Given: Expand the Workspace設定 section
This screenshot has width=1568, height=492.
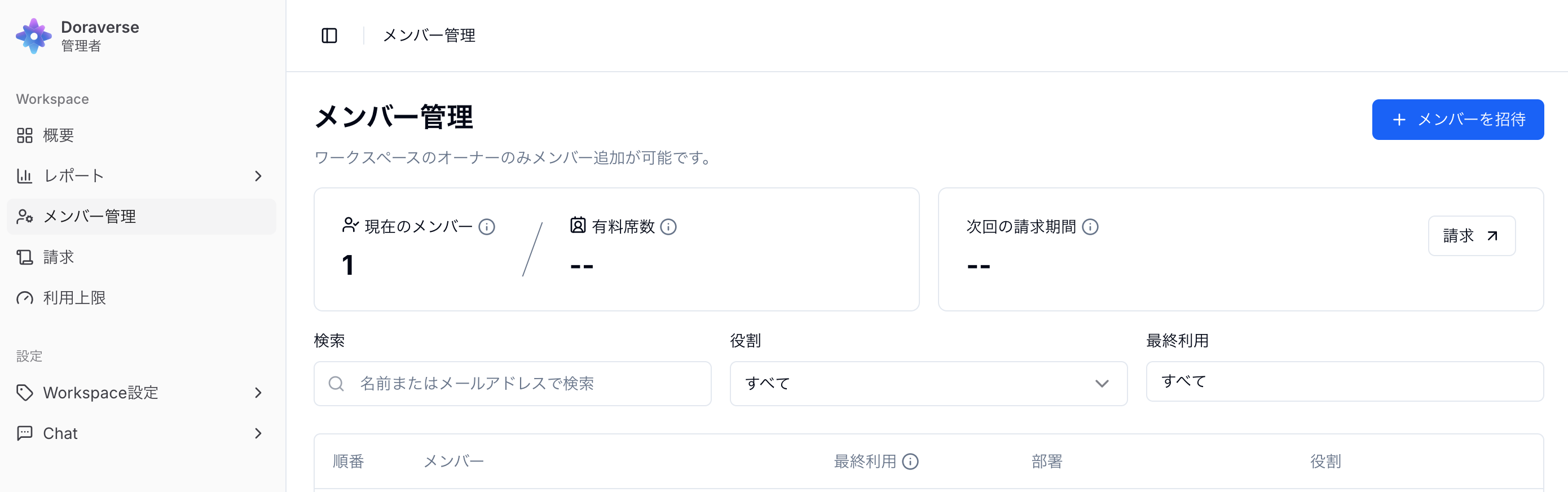Looking at the screenshot, I should click(258, 393).
